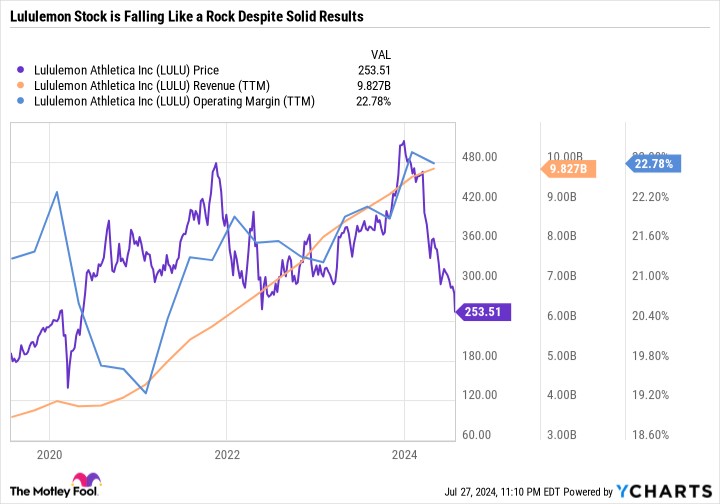
Task: Click the purple 253.51 price flag
Action: (x=485, y=312)
